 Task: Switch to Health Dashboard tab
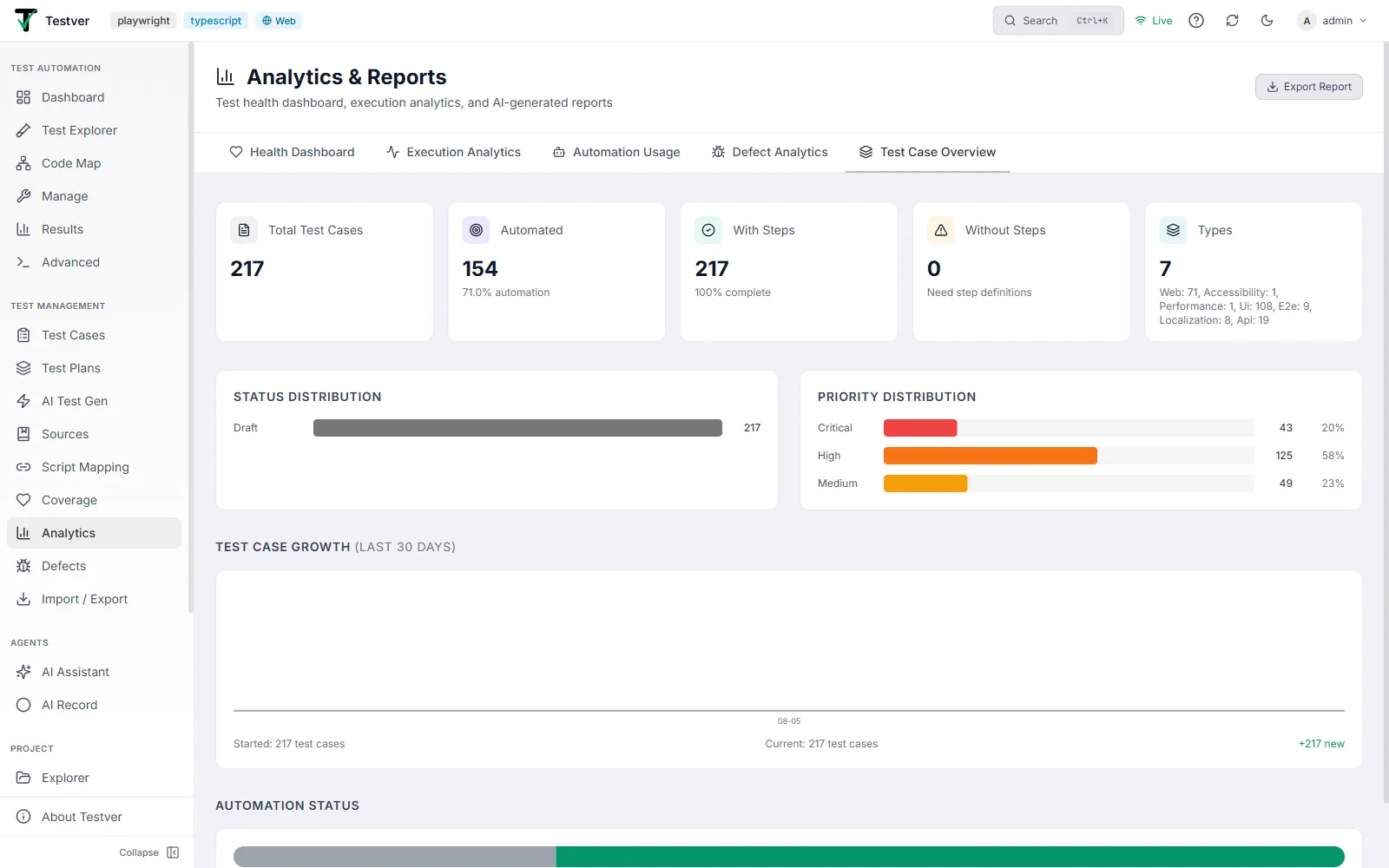292,152
